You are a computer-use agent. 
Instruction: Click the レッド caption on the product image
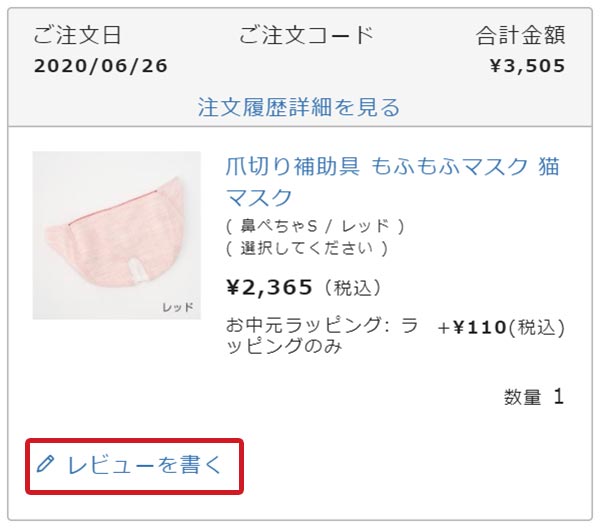click(x=177, y=307)
